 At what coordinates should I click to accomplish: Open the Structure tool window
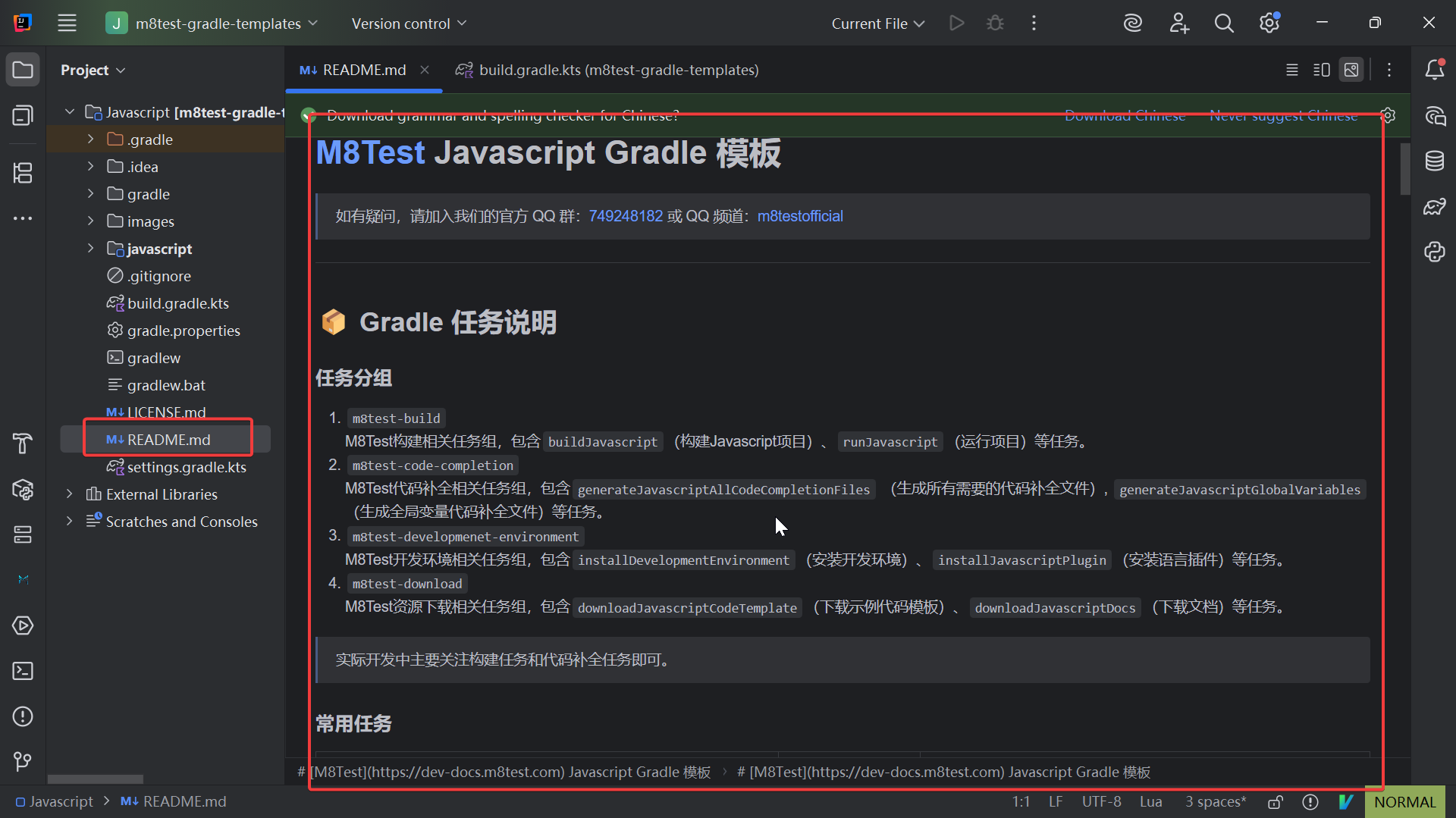coord(23,173)
